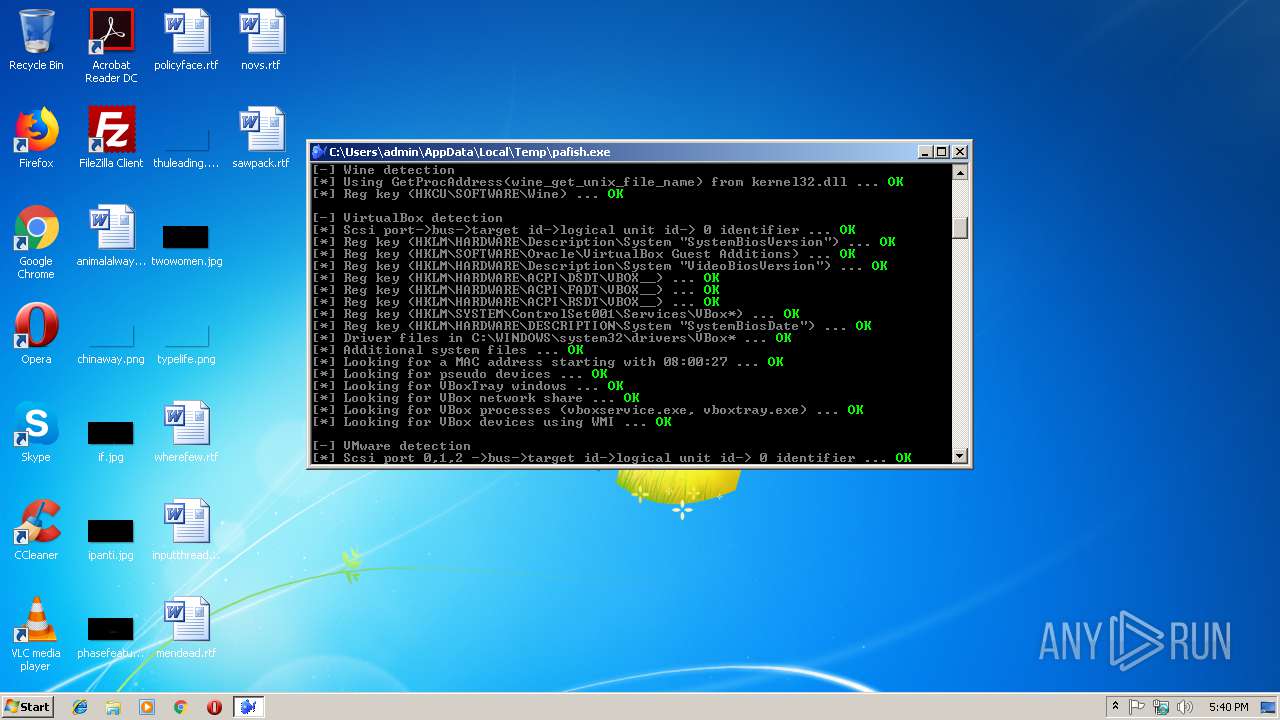Launch Google Chrome desktop shortcut

coord(36,242)
